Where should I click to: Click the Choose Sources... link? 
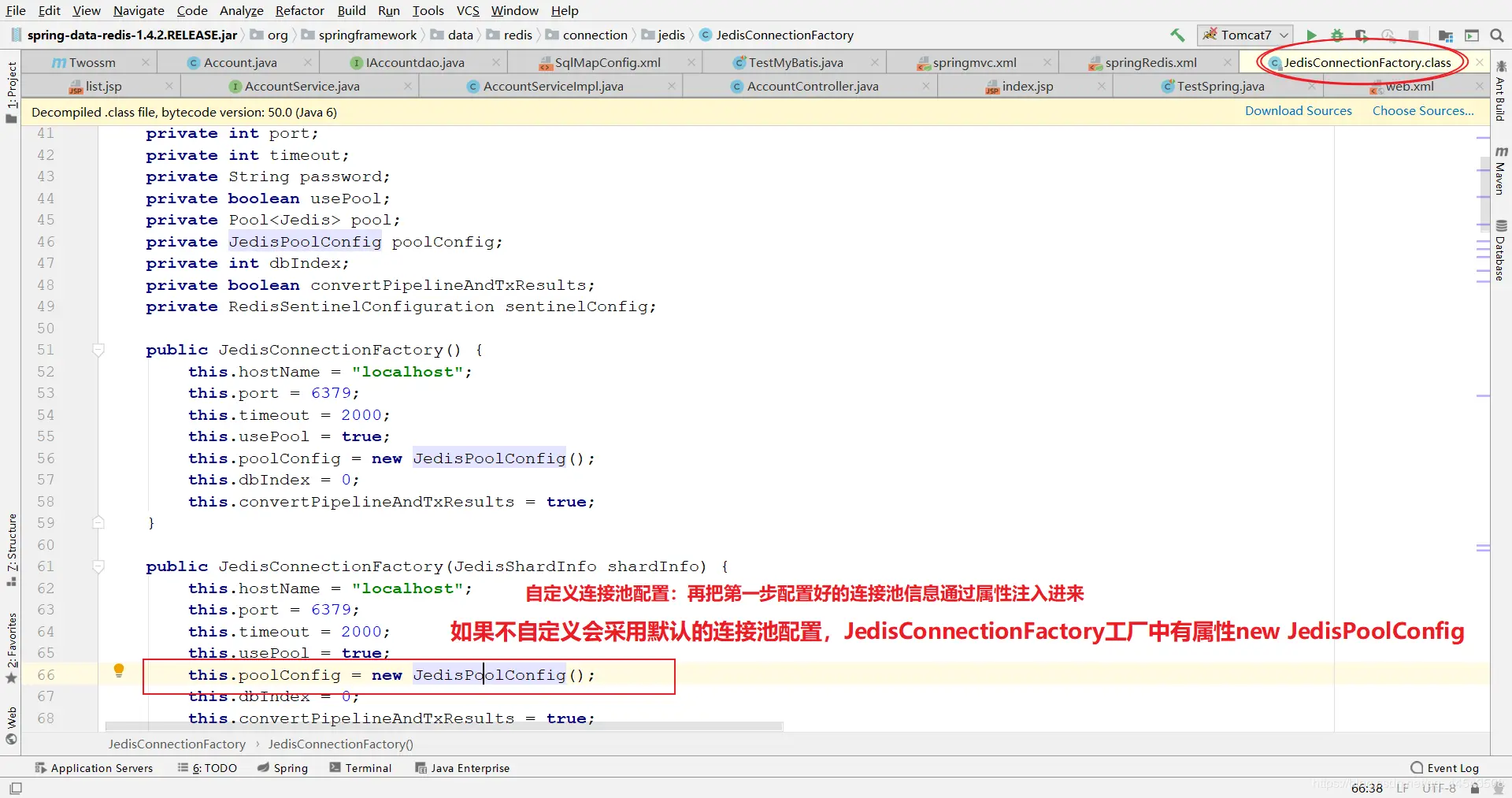(1423, 111)
